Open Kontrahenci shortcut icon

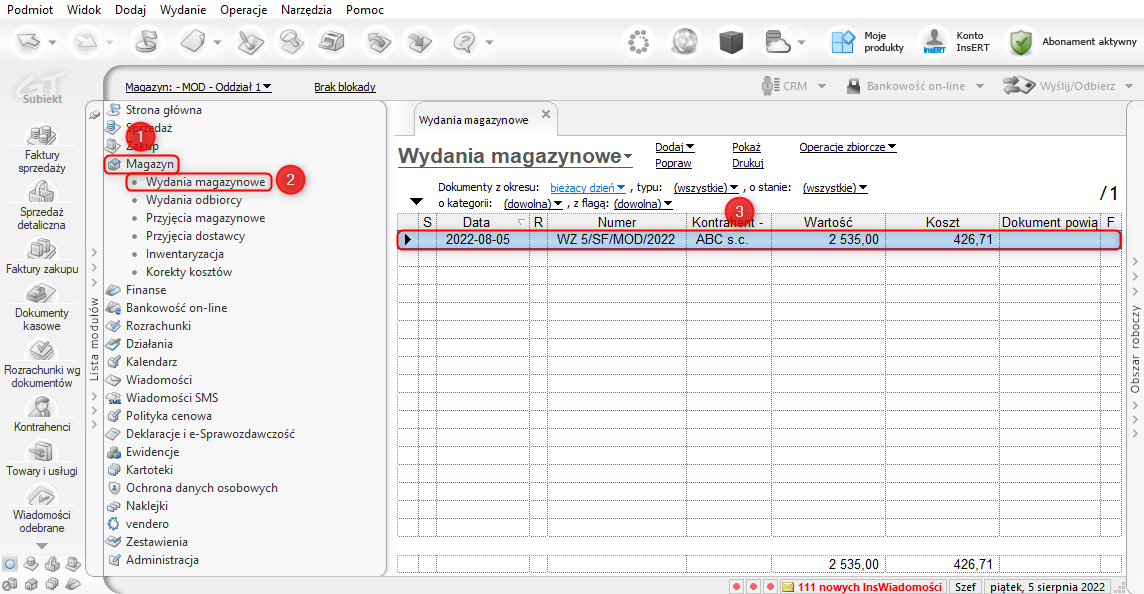[x=42, y=407]
